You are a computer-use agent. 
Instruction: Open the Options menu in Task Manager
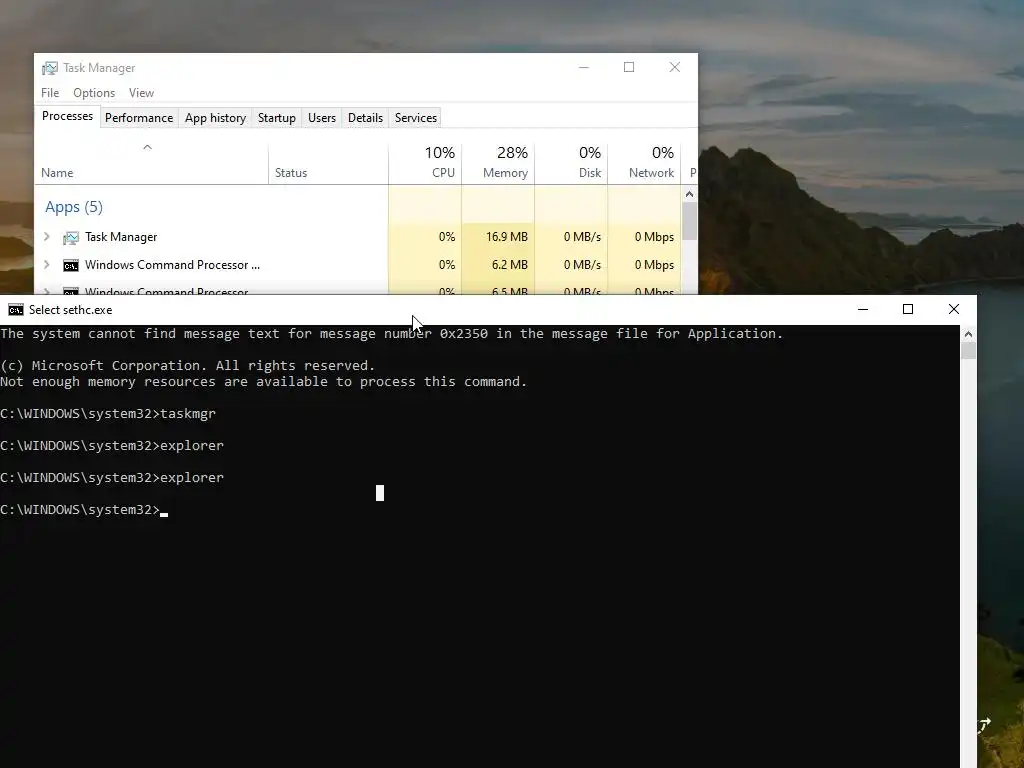(x=94, y=93)
